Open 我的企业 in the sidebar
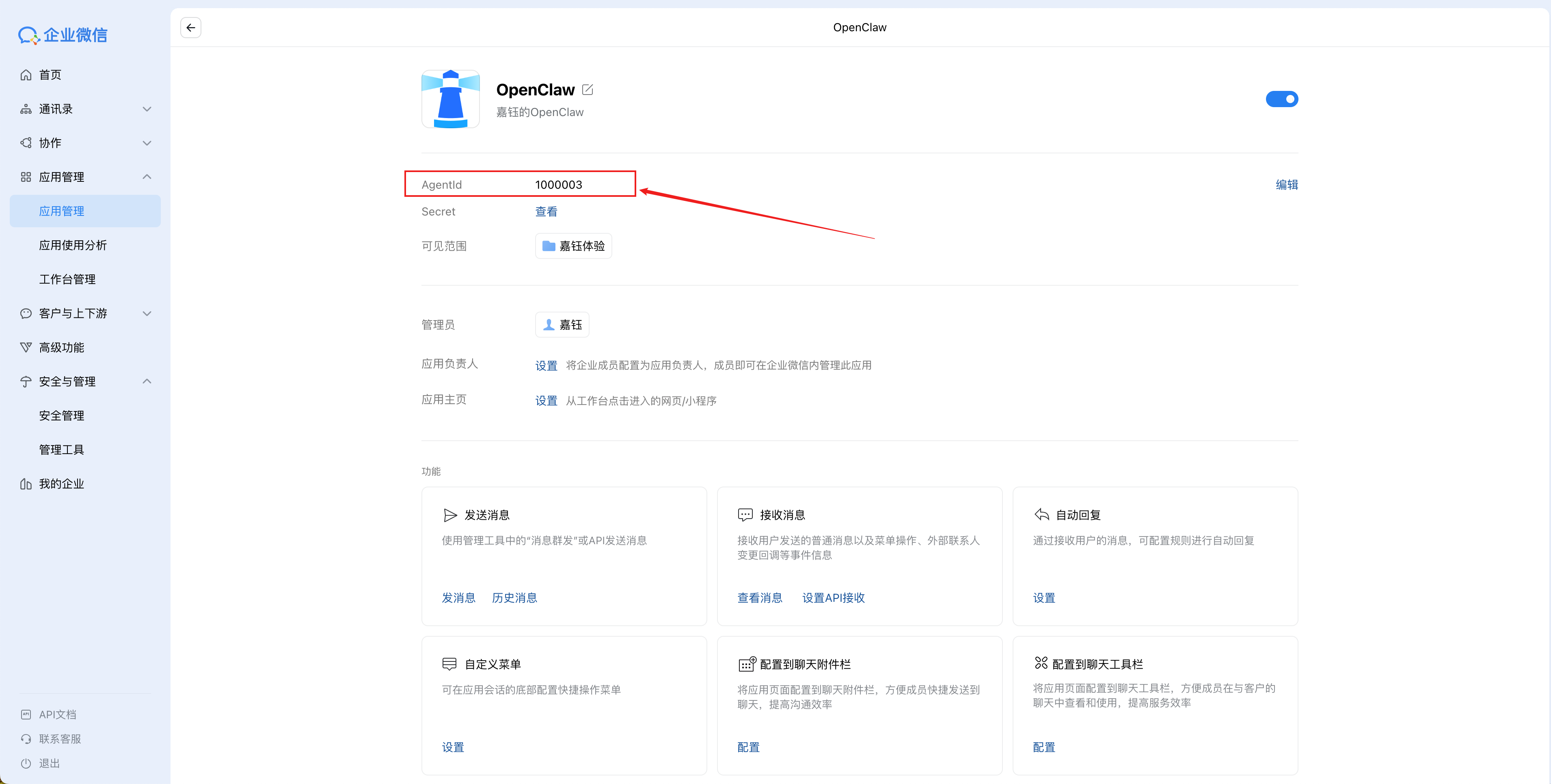 pyautogui.click(x=61, y=484)
